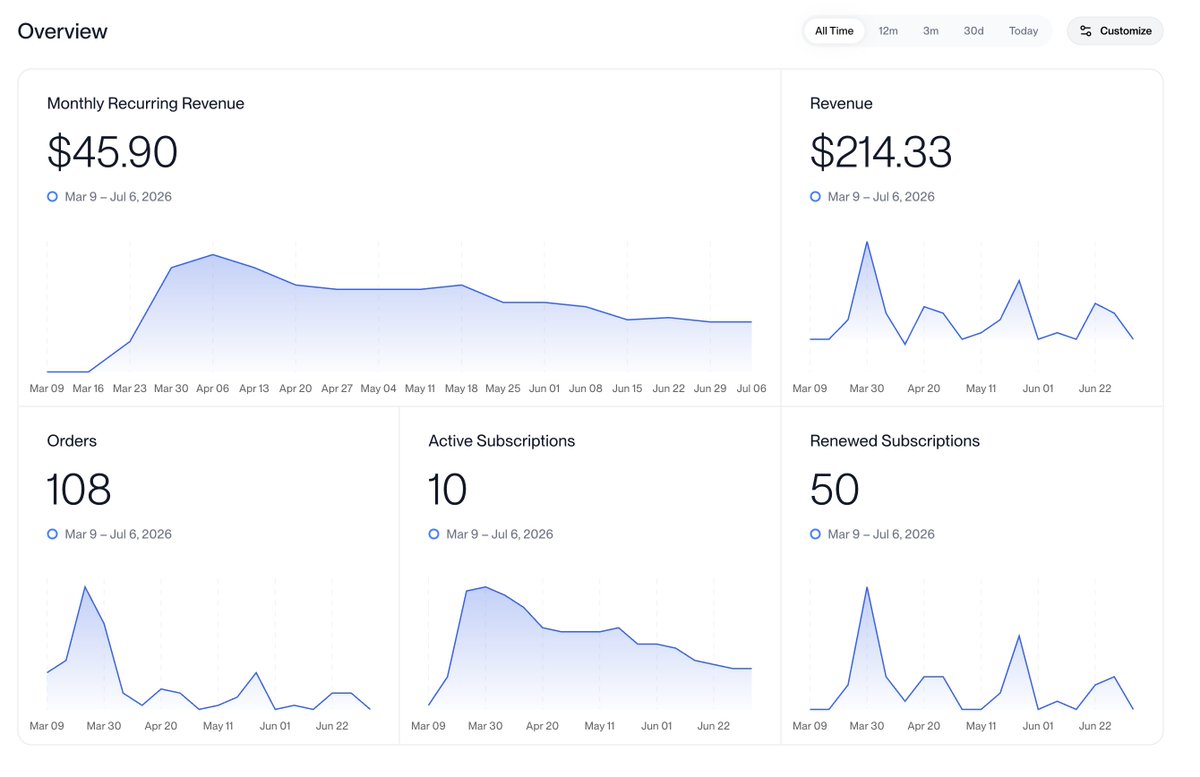Switch to the 30d time range
This screenshot has height=777, width=1200.
point(973,31)
